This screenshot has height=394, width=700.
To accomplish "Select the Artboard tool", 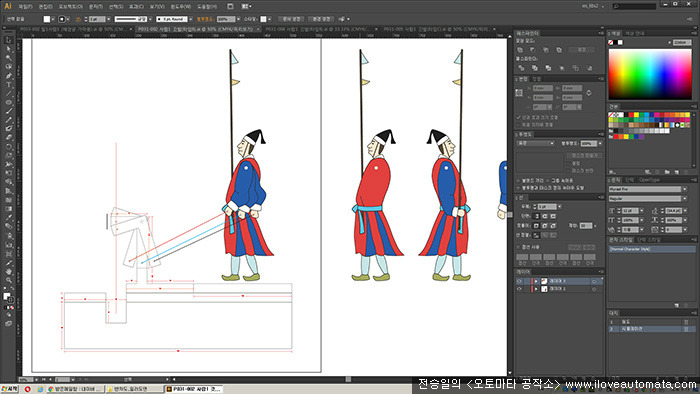I will (8, 253).
